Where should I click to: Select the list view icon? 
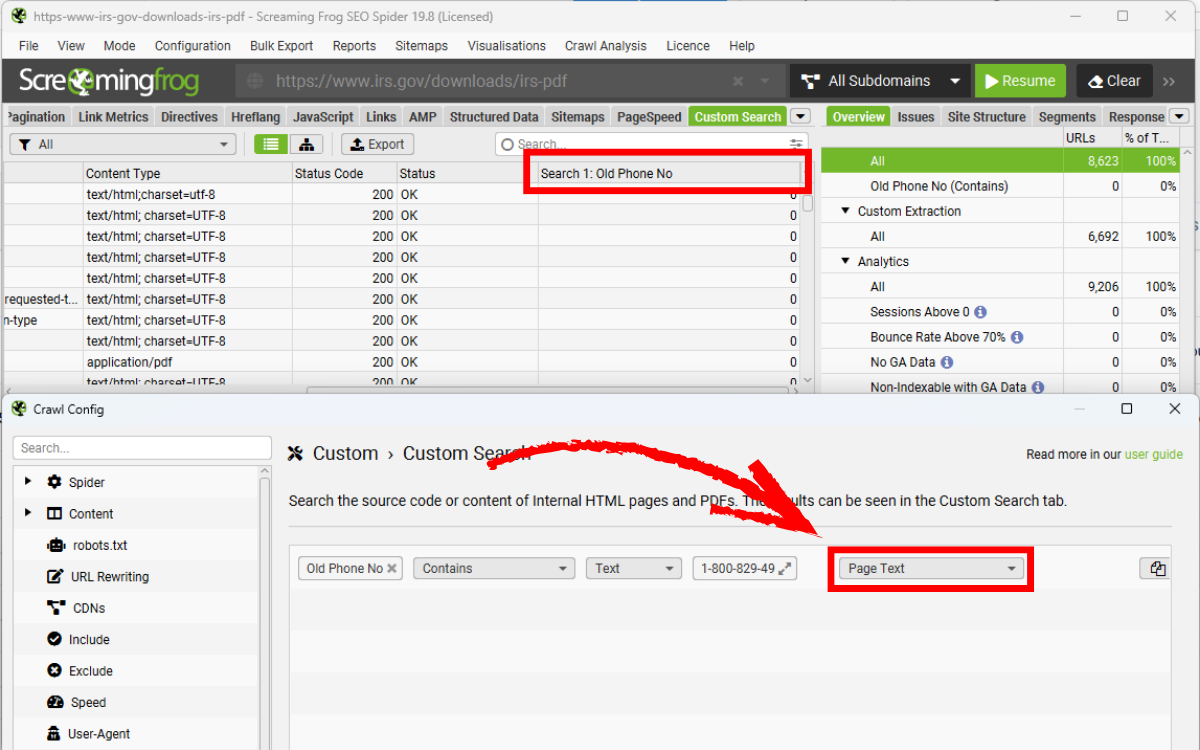pos(269,144)
